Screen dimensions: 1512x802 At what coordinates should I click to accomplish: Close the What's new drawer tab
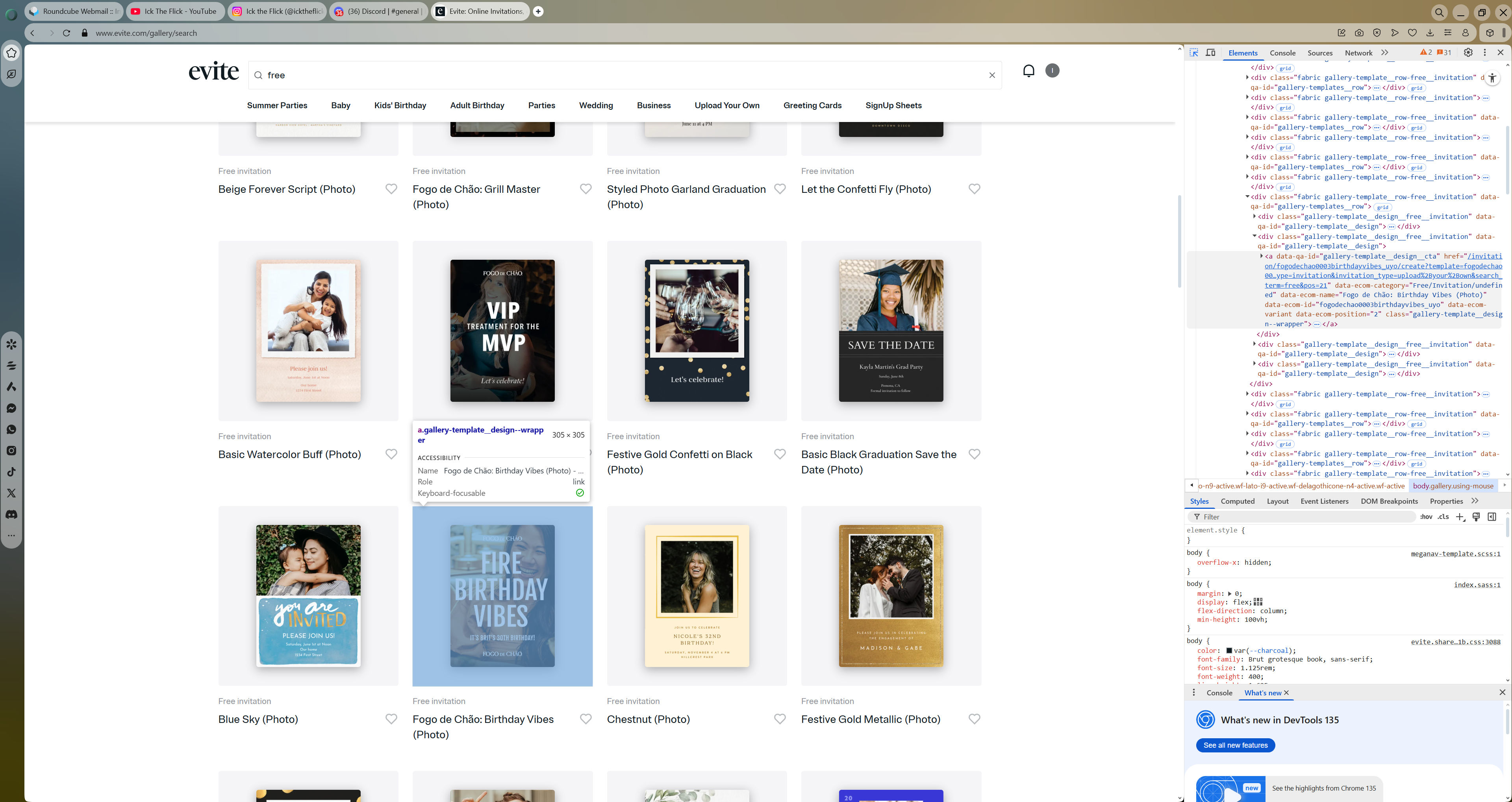point(1286,693)
